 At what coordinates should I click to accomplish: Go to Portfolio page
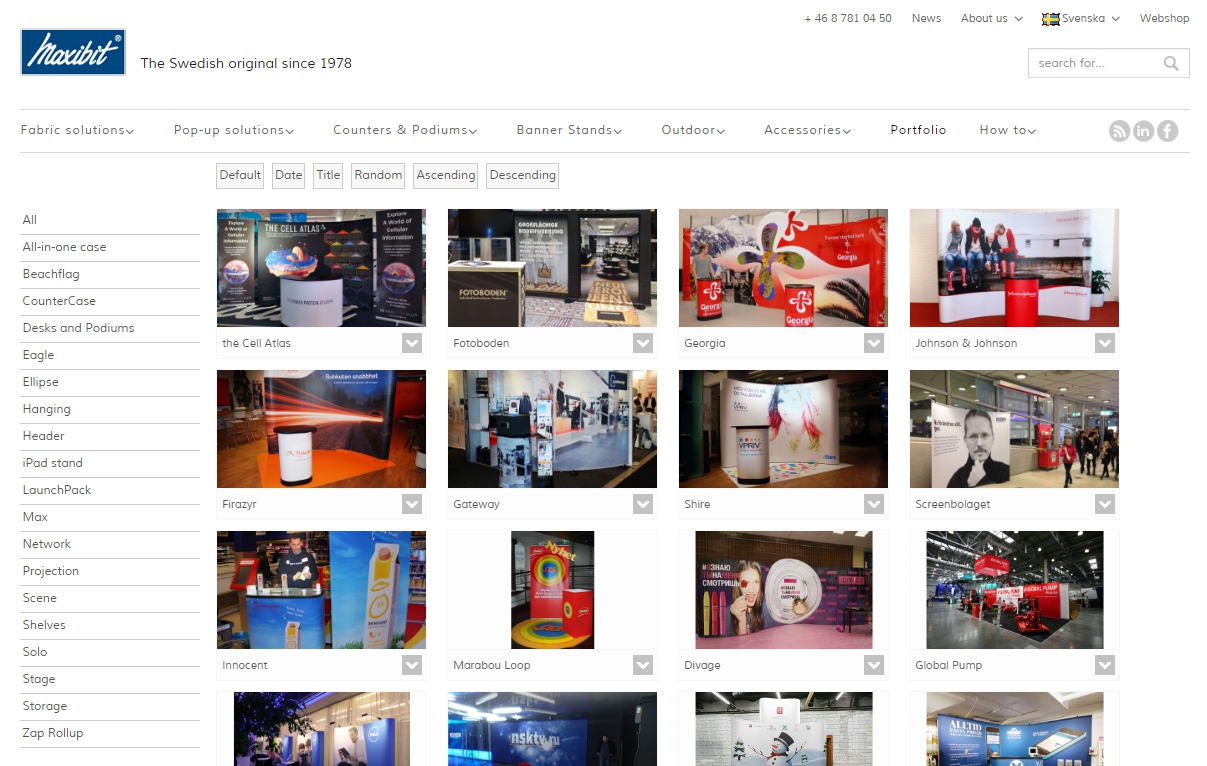(x=918, y=130)
